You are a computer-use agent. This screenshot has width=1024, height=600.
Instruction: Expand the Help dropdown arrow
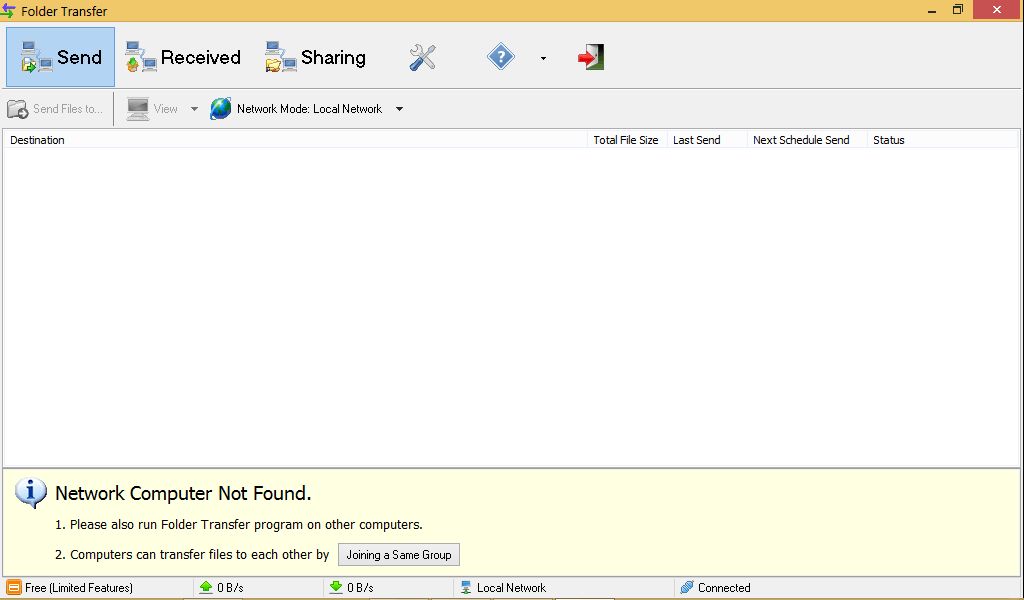(x=543, y=59)
